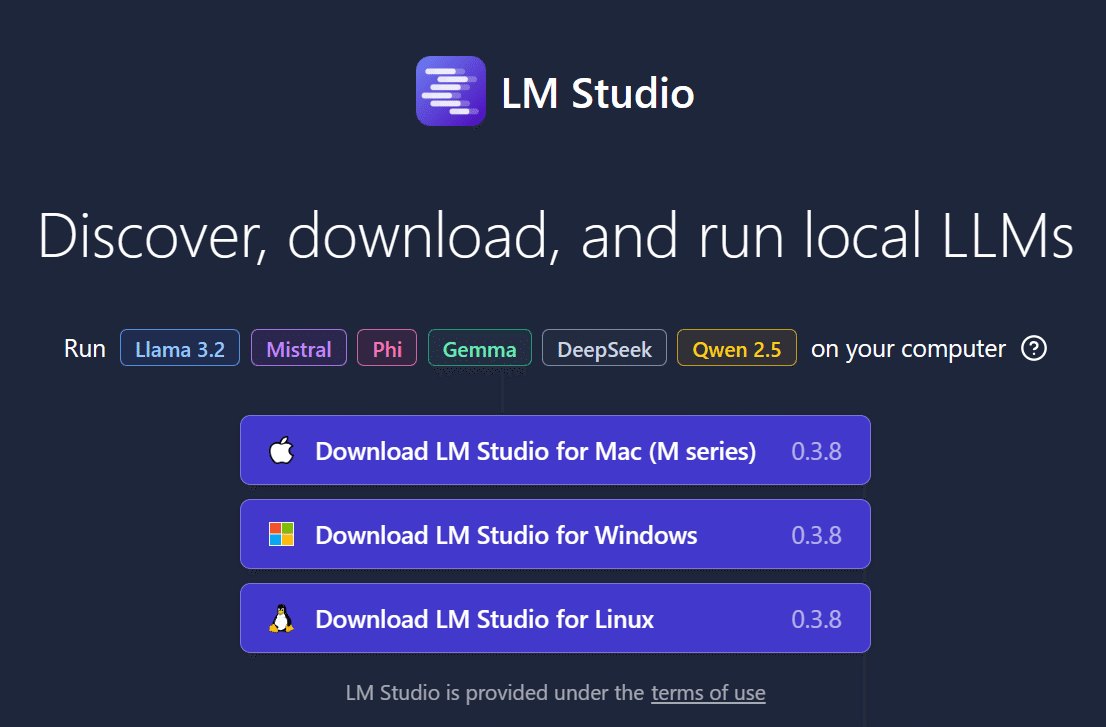
Task: Click the headline 'Discover, download, and run local LLMs'
Action: click(x=556, y=236)
